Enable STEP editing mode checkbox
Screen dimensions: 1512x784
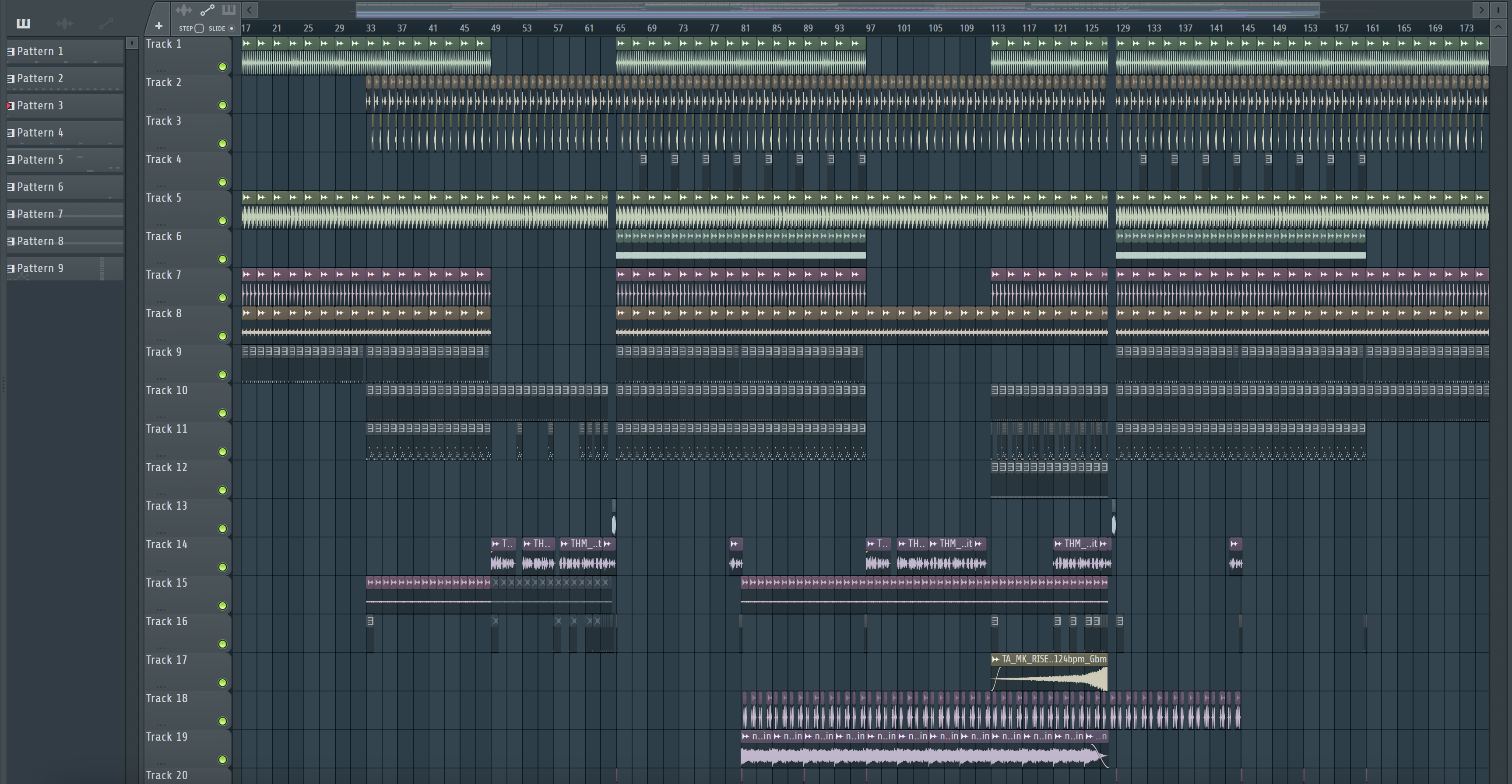(x=200, y=28)
